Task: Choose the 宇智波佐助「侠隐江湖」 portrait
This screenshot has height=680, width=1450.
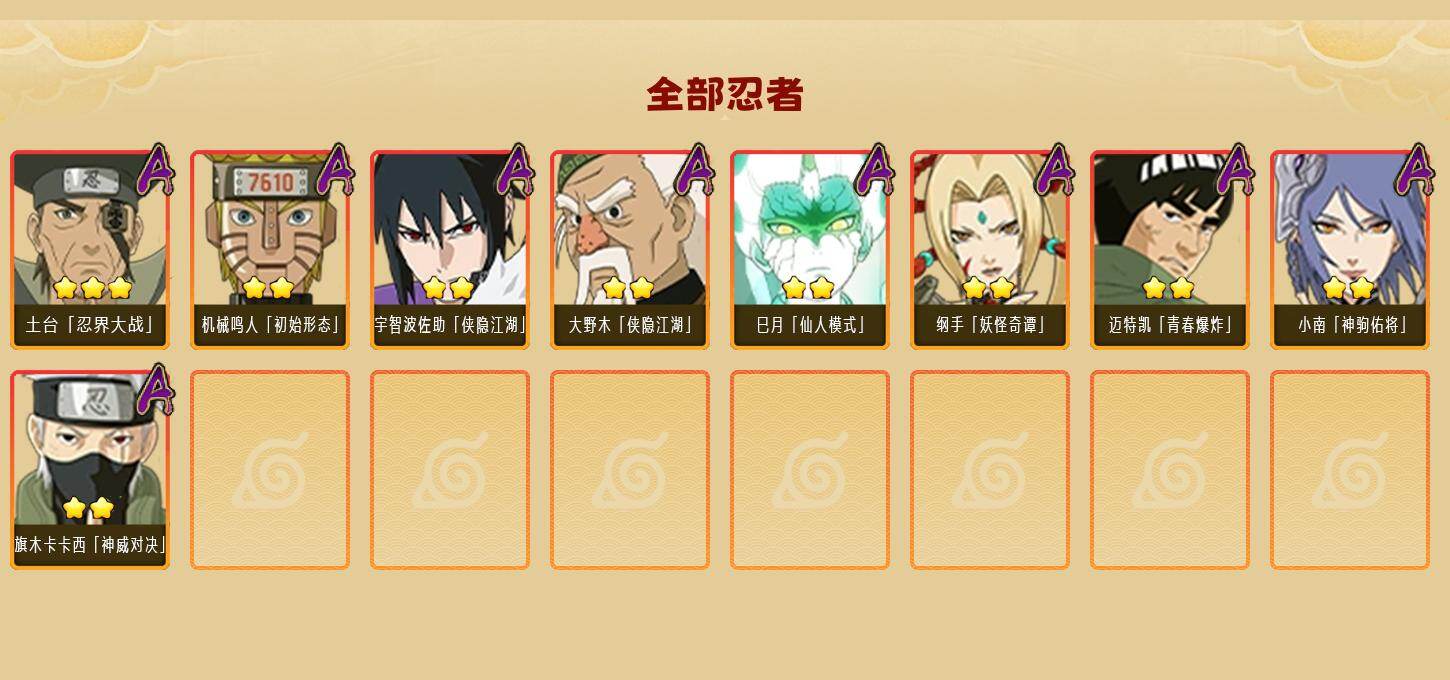Action: tap(450, 250)
